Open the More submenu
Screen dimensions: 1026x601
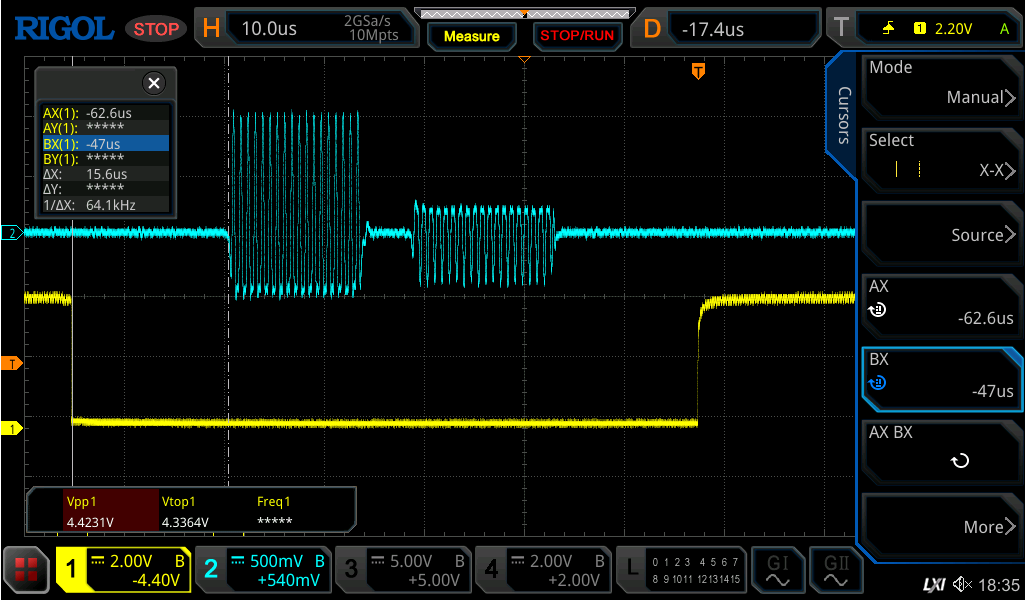click(x=940, y=526)
